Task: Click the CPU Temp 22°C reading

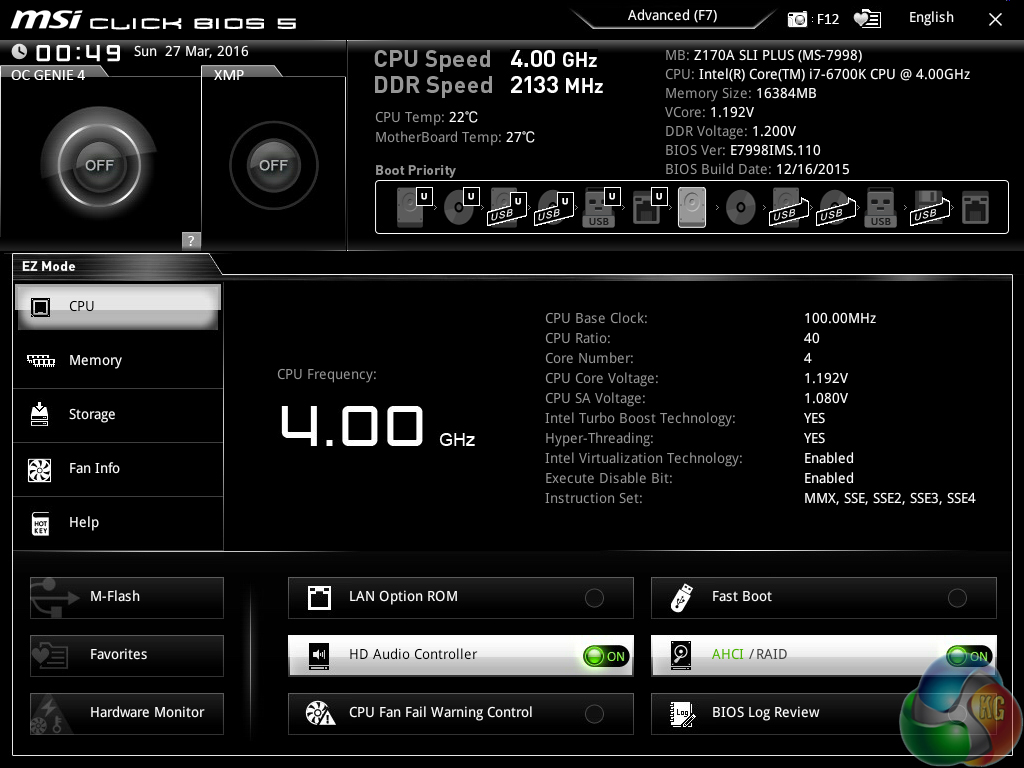Action: 426,117
